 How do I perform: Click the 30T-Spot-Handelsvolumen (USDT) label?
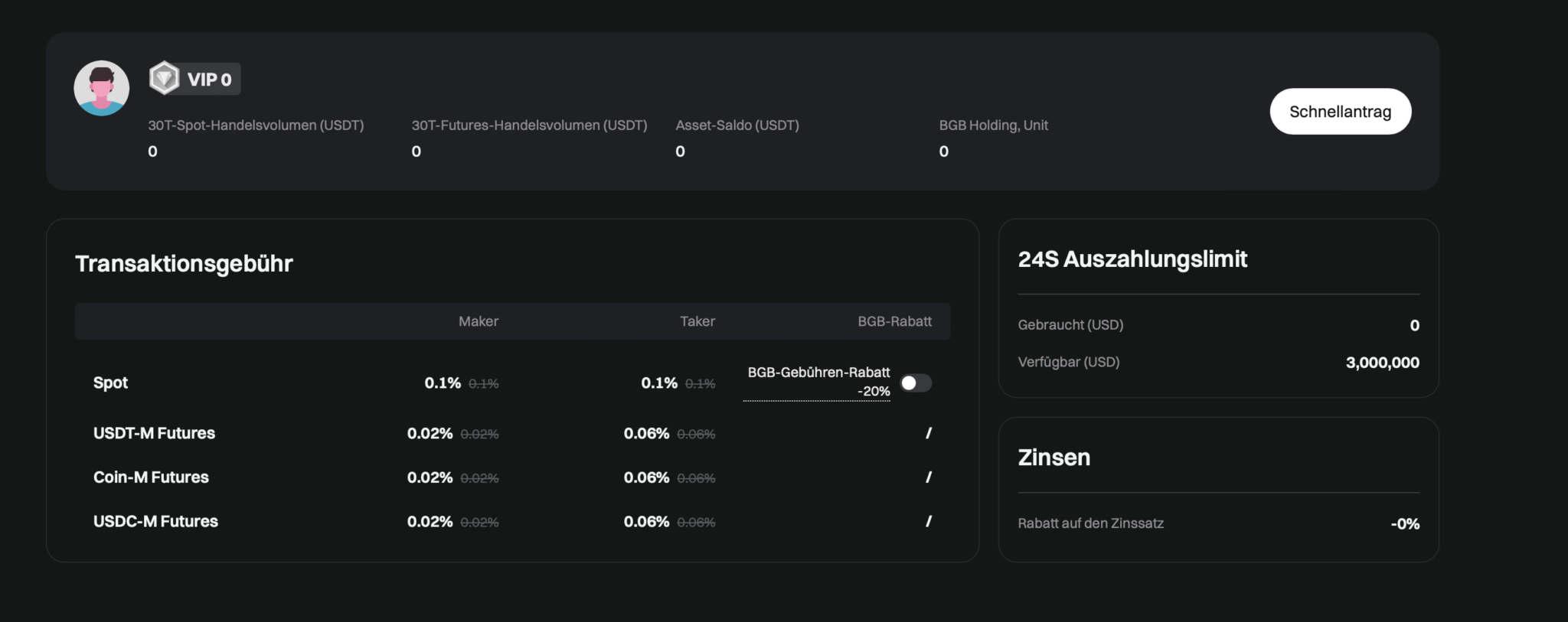click(256, 125)
